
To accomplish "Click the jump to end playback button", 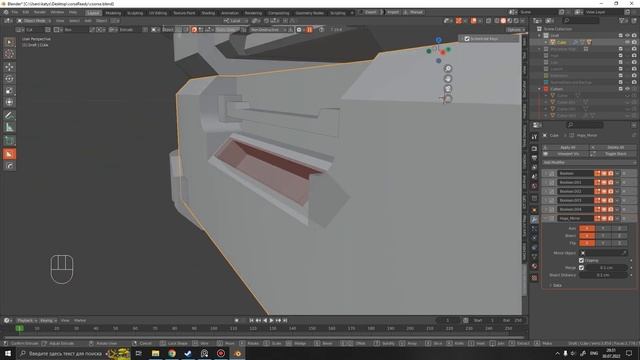I will [x=285, y=320].
